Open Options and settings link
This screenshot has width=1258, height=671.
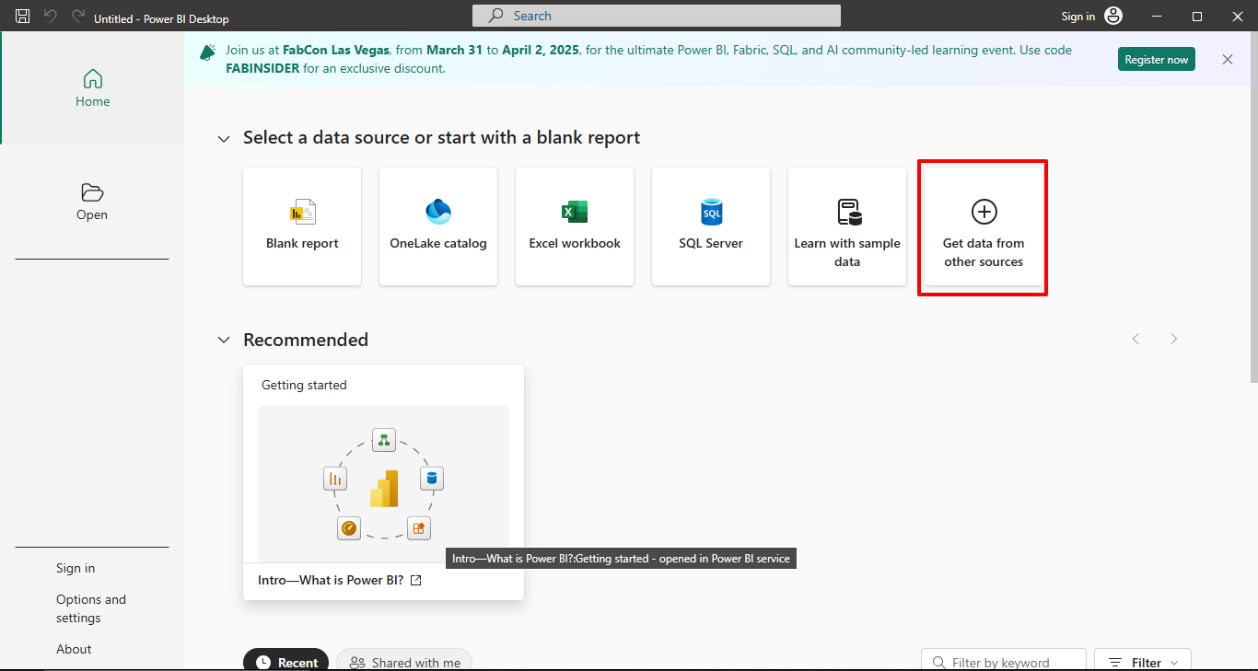click(x=91, y=608)
